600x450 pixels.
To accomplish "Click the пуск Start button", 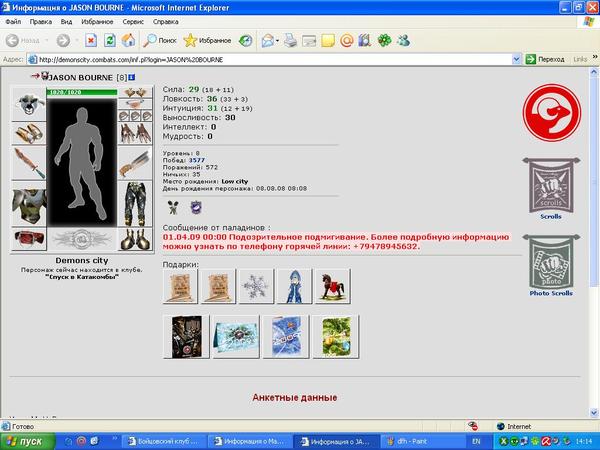I will pyautogui.click(x=28, y=441).
